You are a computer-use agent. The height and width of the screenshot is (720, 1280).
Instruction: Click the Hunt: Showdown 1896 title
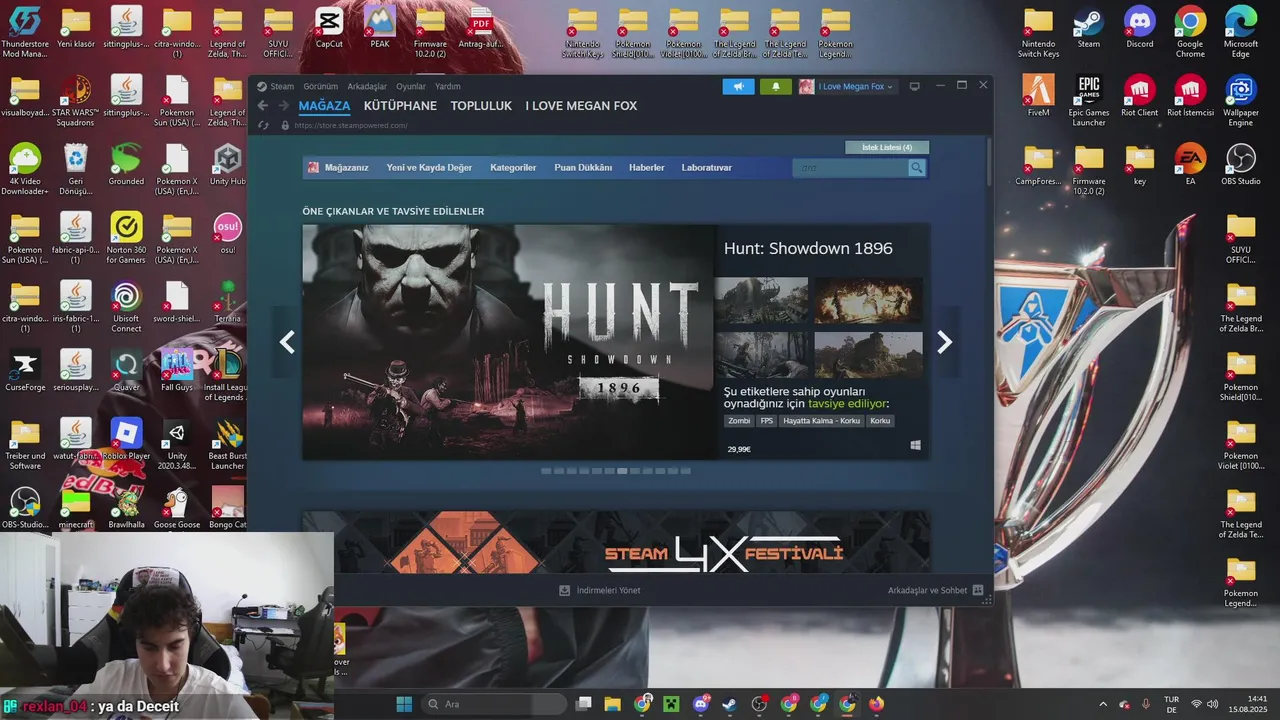click(x=808, y=248)
